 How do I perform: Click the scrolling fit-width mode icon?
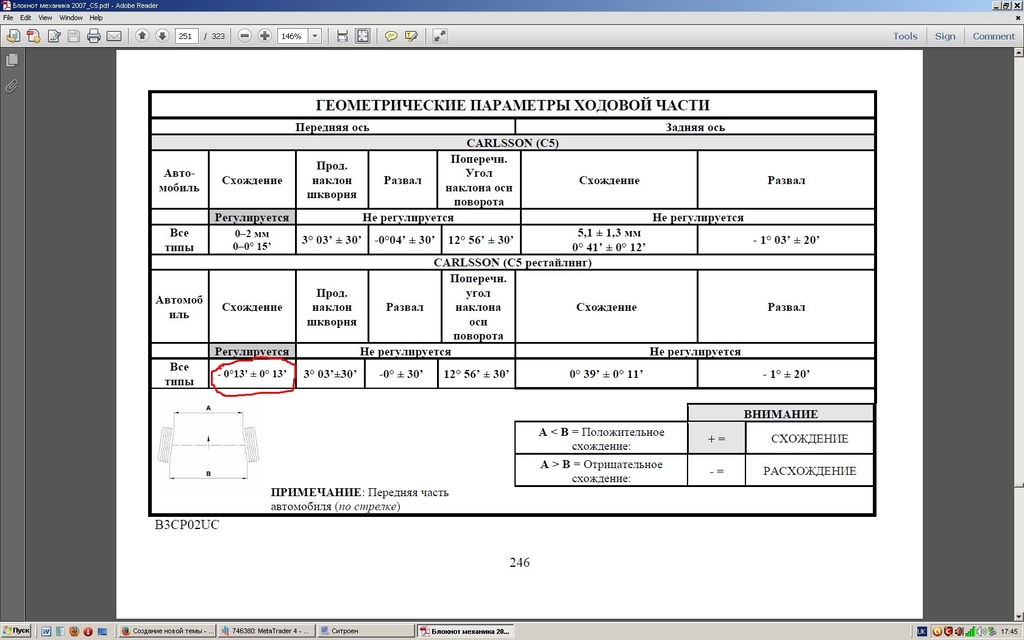coord(342,36)
